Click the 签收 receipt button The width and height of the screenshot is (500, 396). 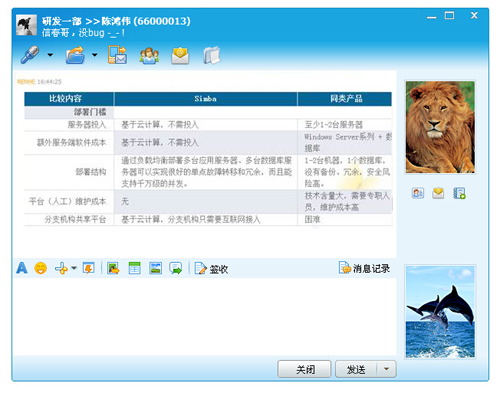coord(211,268)
